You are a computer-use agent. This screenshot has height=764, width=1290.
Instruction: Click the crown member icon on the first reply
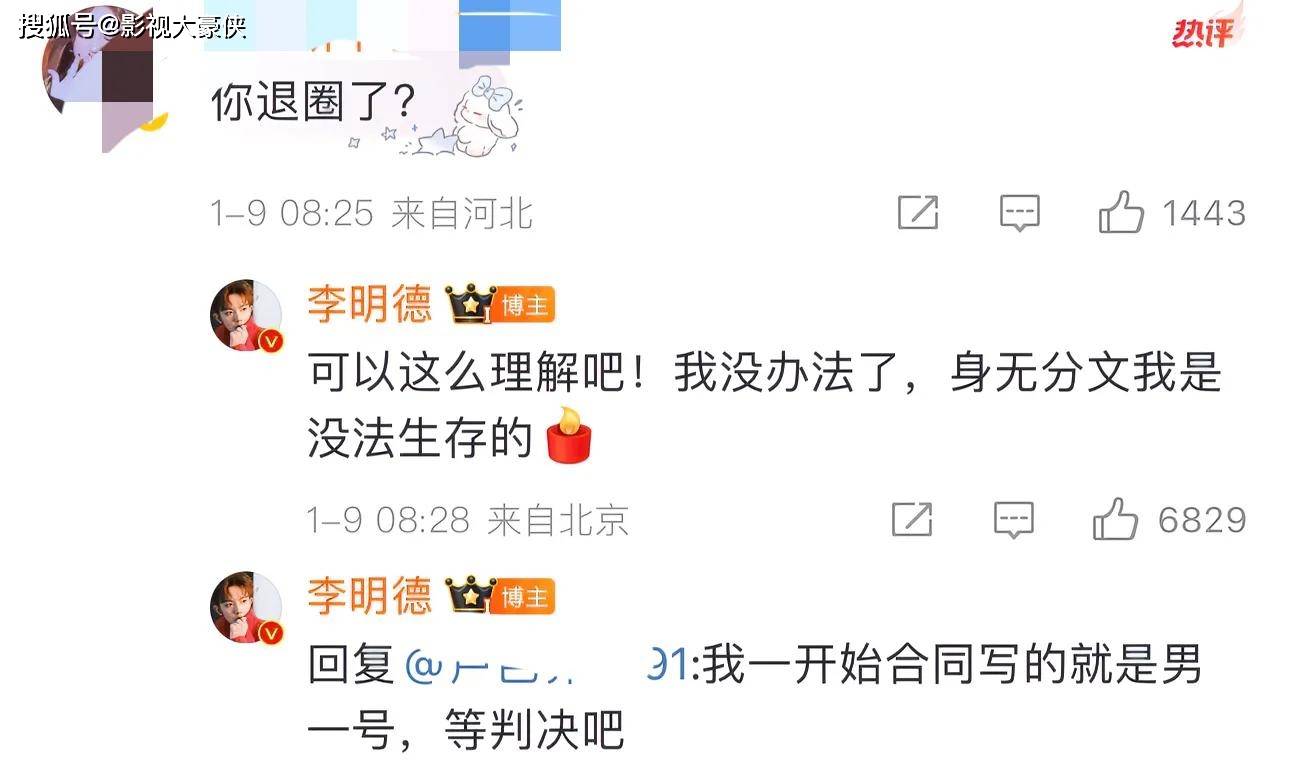[x=470, y=303]
